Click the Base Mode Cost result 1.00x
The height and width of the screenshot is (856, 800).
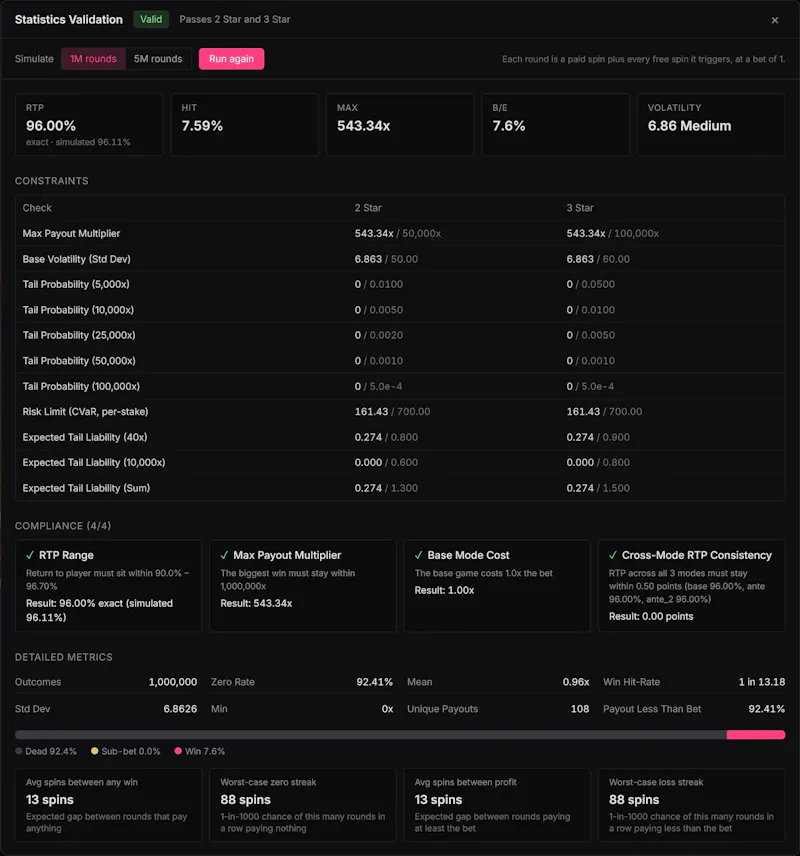(445, 591)
